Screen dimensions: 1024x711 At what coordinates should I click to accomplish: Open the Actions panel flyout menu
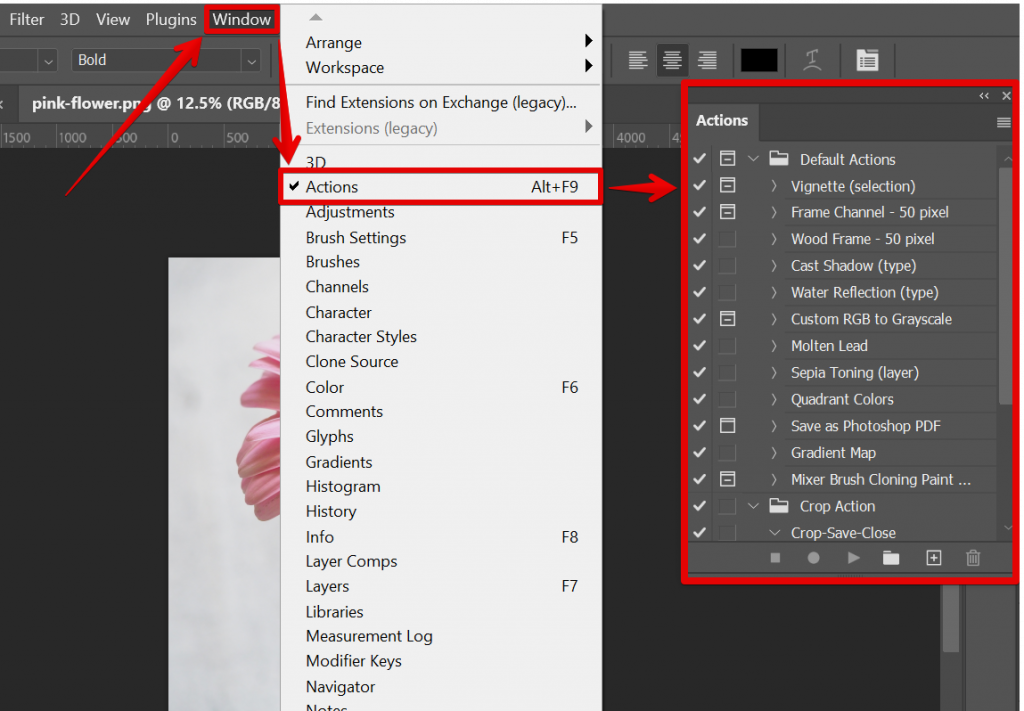pos(1004,120)
